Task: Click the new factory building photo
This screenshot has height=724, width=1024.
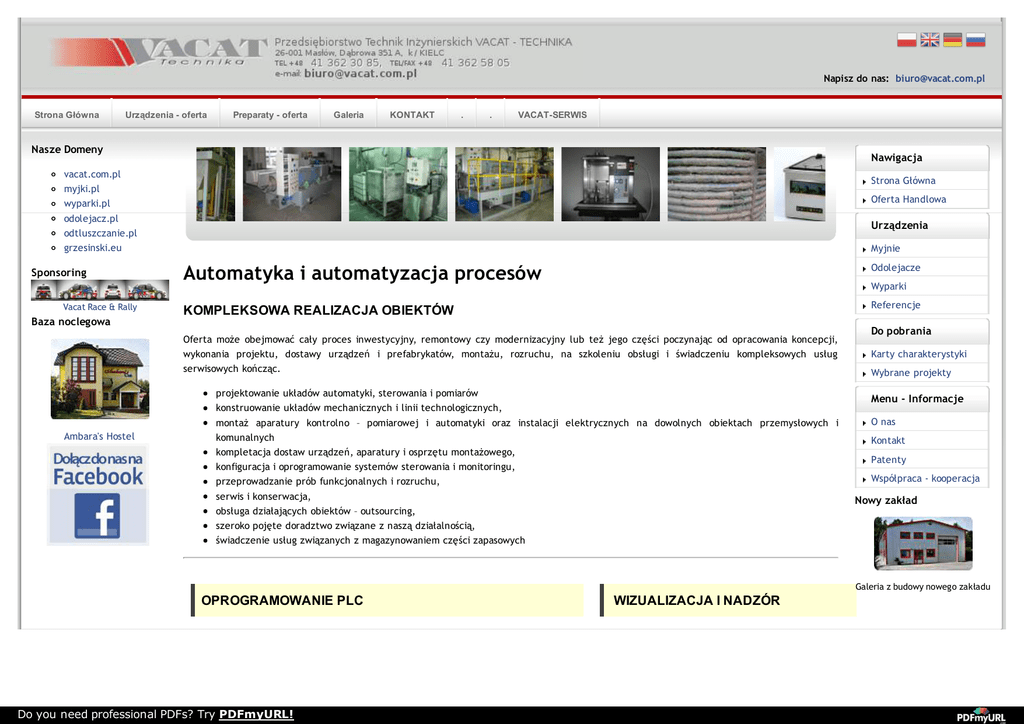Action: click(x=923, y=543)
